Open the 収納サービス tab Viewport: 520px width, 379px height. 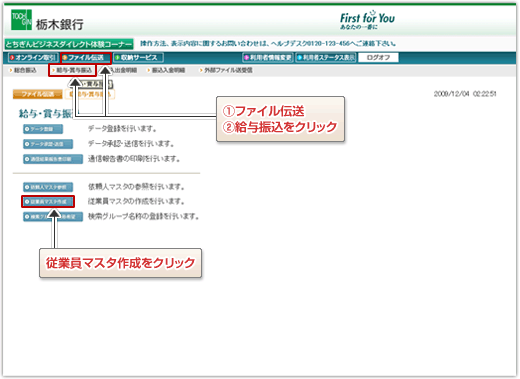coord(138,58)
